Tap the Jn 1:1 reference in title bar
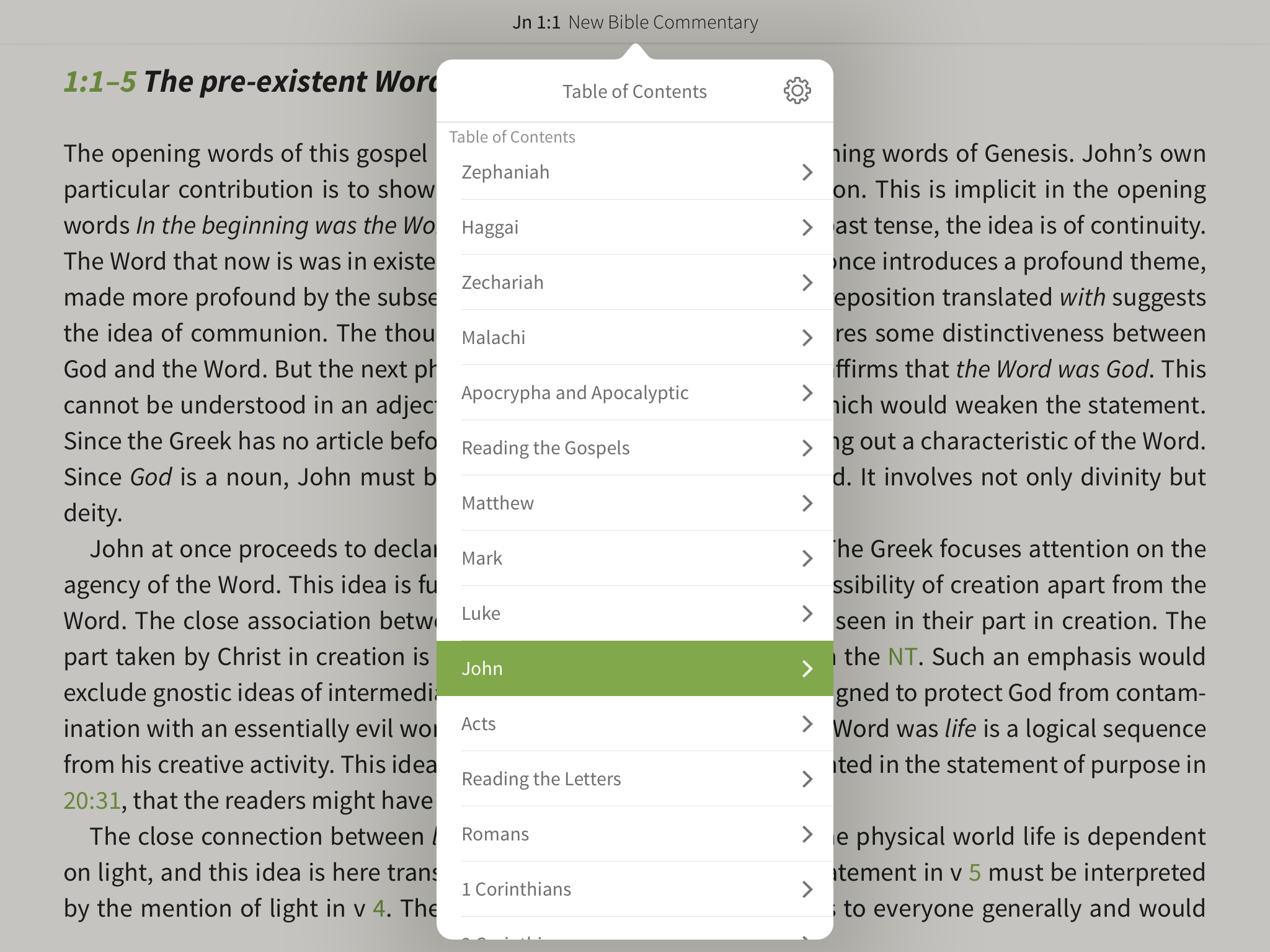This screenshot has height=952, width=1270. (x=536, y=22)
